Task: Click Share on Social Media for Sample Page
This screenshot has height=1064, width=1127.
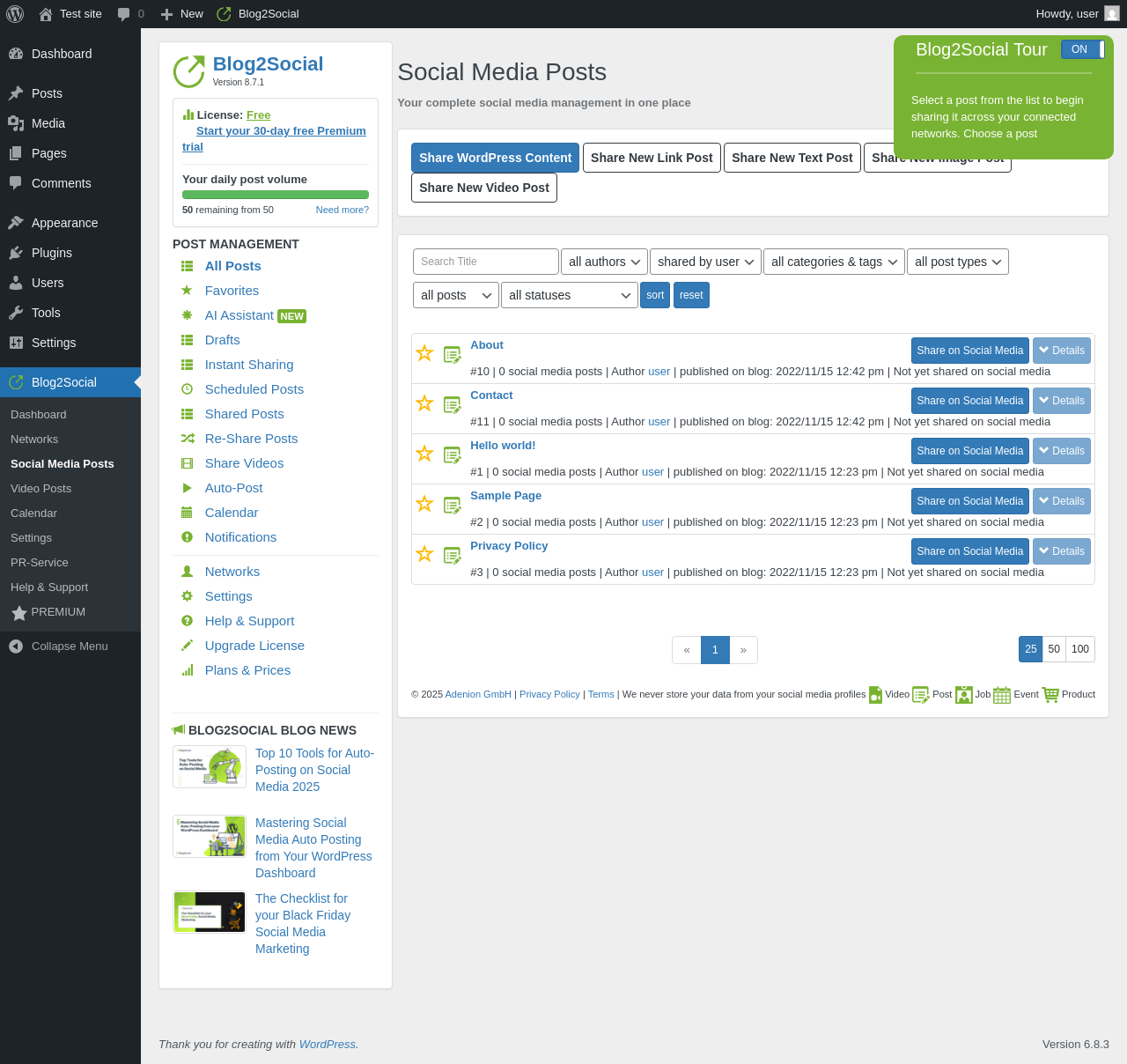Action: [970, 501]
